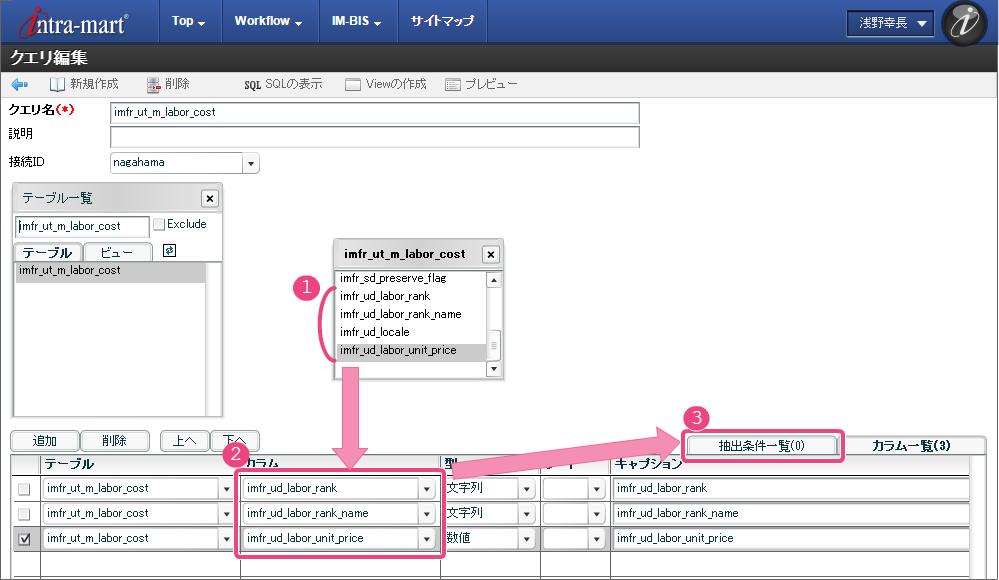Click the round info logo icon
Viewport: 999px width, 580px height.
pyautogui.click(x=964, y=23)
